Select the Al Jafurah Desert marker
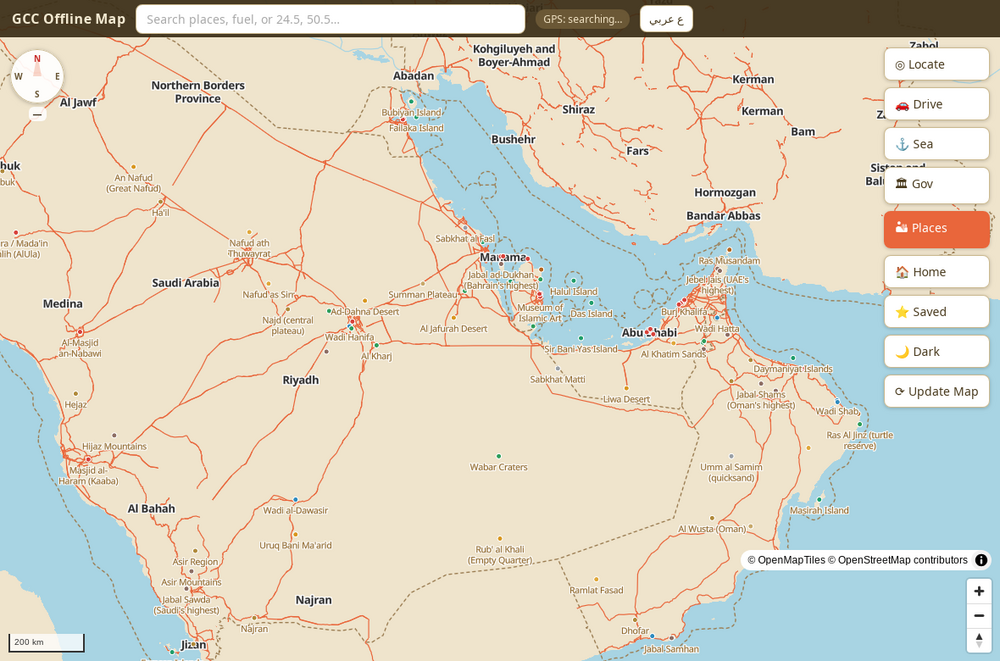Image resolution: width=1000 pixels, height=661 pixels. pyautogui.click(x=453, y=318)
